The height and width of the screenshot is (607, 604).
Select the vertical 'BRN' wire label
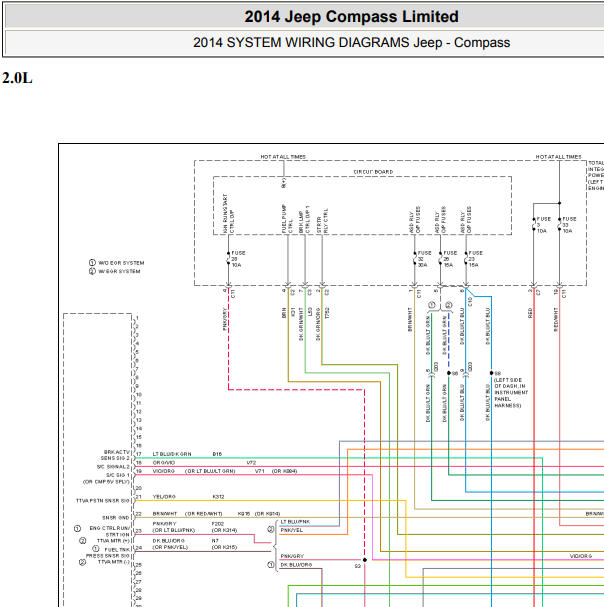coord(284,313)
